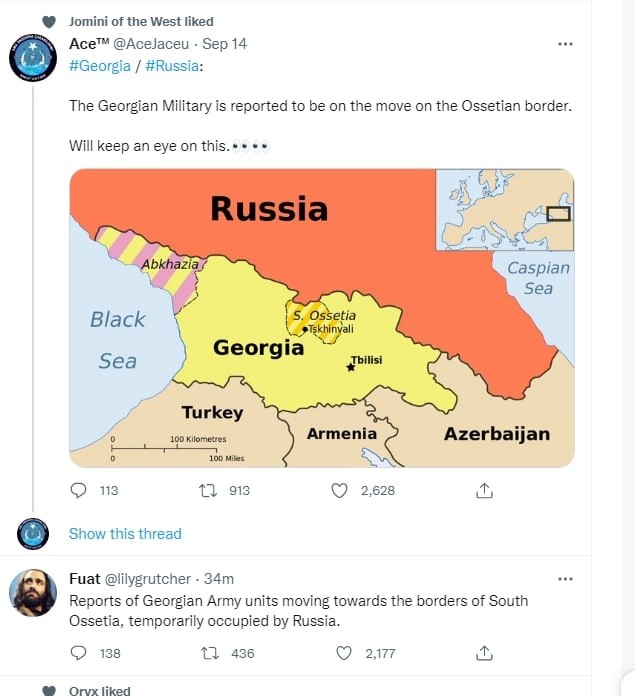This screenshot has width=635, height=696.
Task: Retweet Ace's tweet with 913 retweets
Action: (x=208, y=490)
